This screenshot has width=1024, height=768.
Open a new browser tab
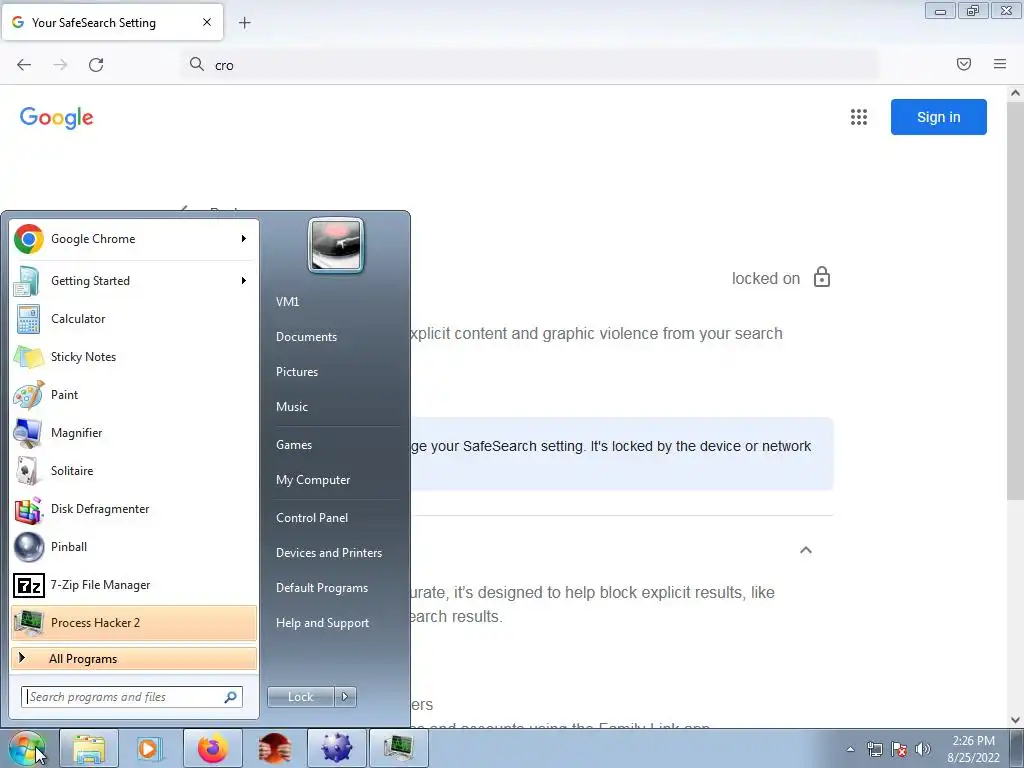(244, 23)
